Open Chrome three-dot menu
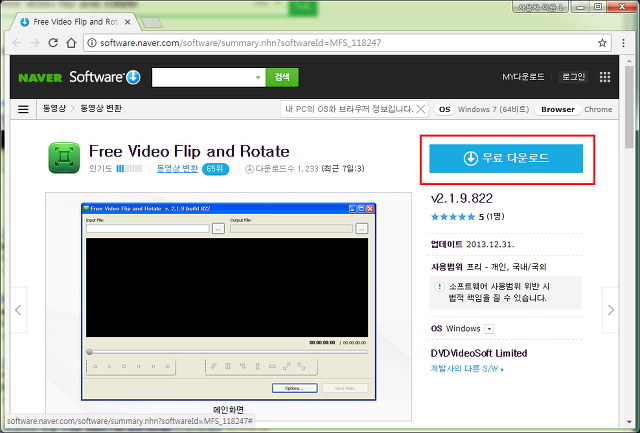The width and height of the screenshot is (640, 433). coord(623,43)
